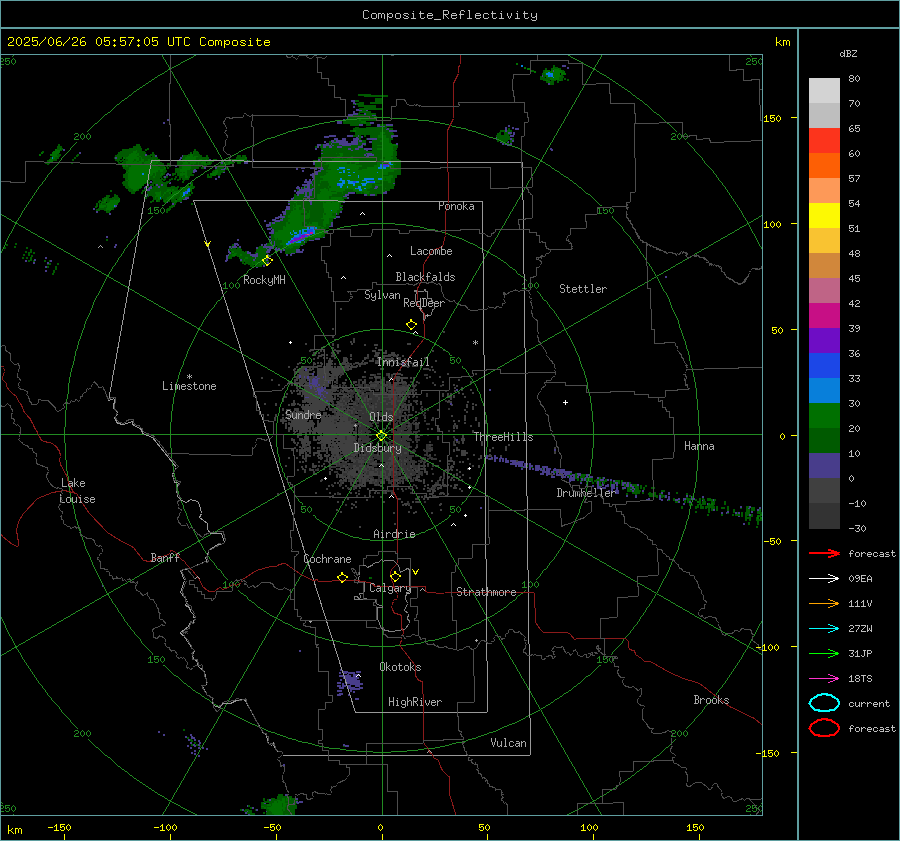This screenshot has width=900, height=841.
Task: Select the 65 dBZ red color swatch
Action: [x=824, y=140]
